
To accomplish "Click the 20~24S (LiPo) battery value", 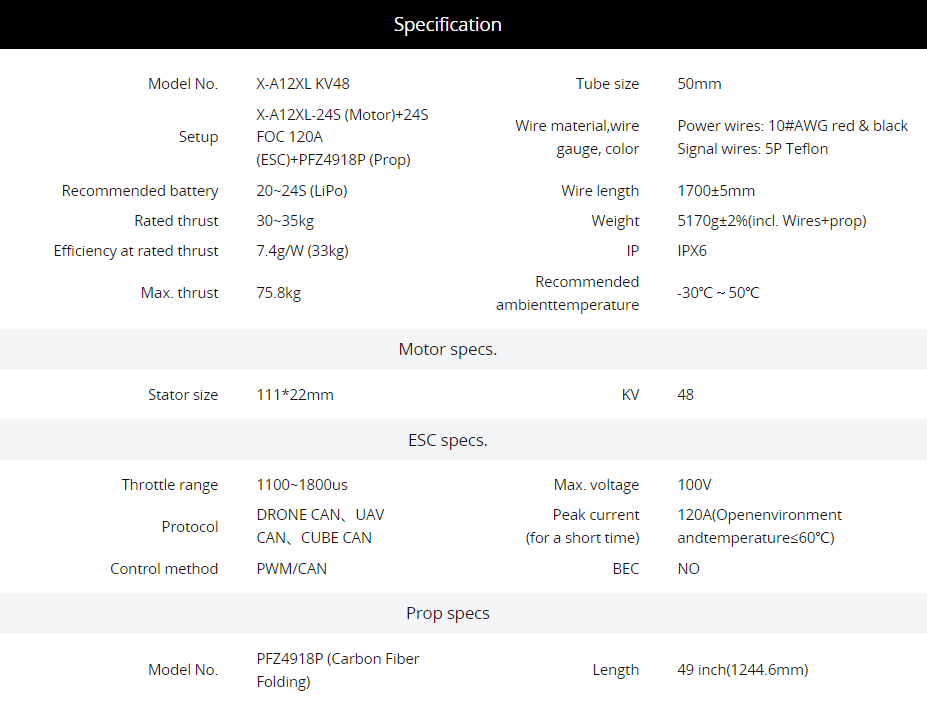I will pyautogui.click(x=302, y=191).
